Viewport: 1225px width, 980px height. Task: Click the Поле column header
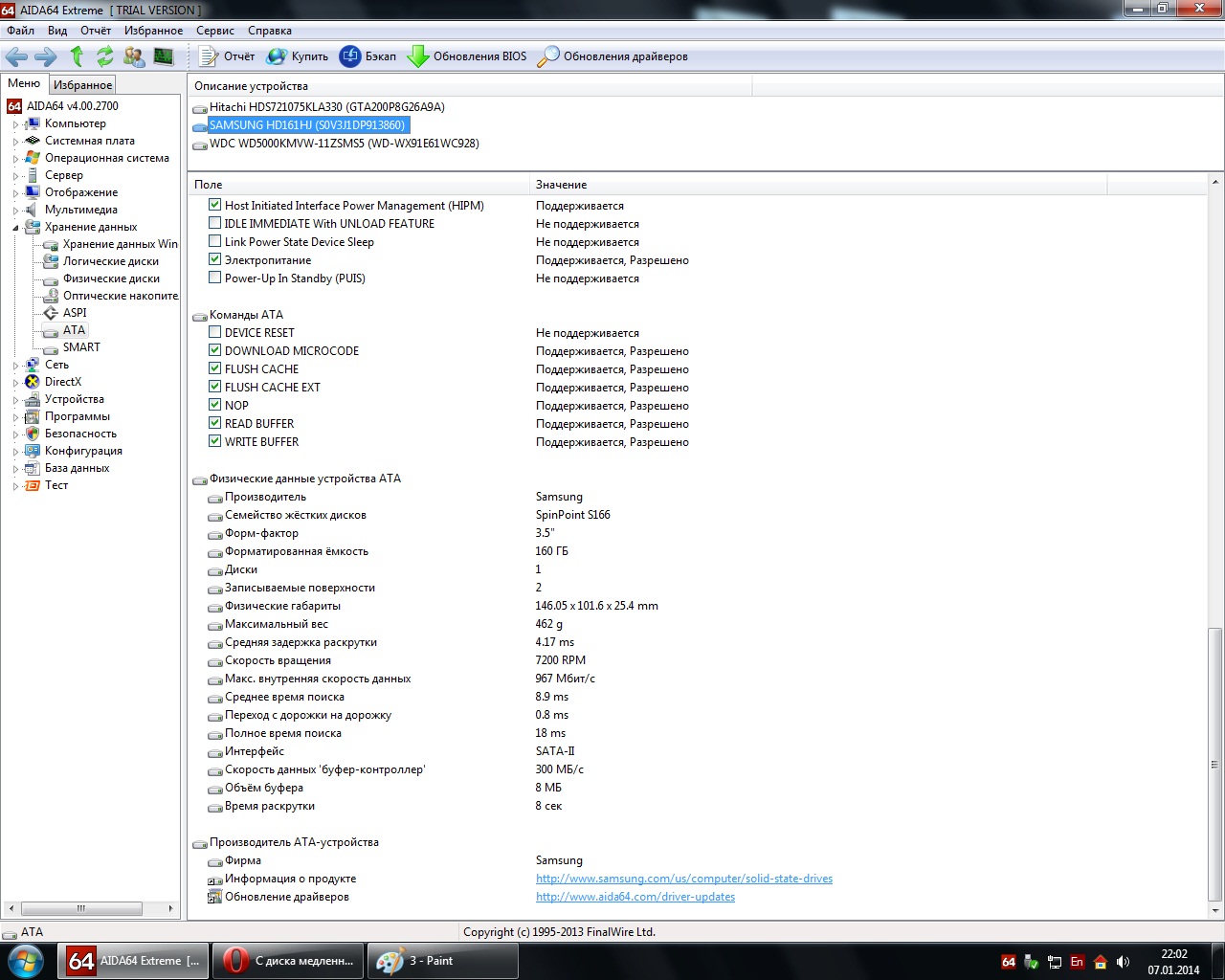pos(359,185)
